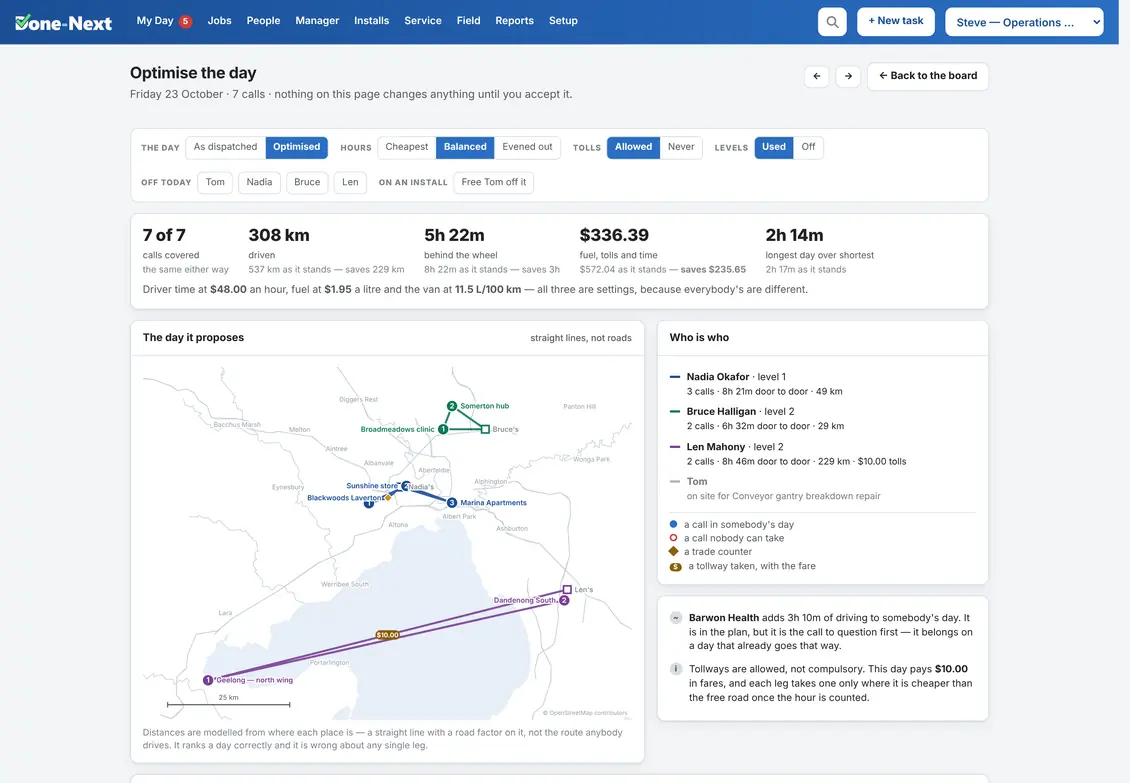The height and width of the screenshot is (783, 1130).
Task: Click the 308 km driven figure
Action: [x=279, y=235]
